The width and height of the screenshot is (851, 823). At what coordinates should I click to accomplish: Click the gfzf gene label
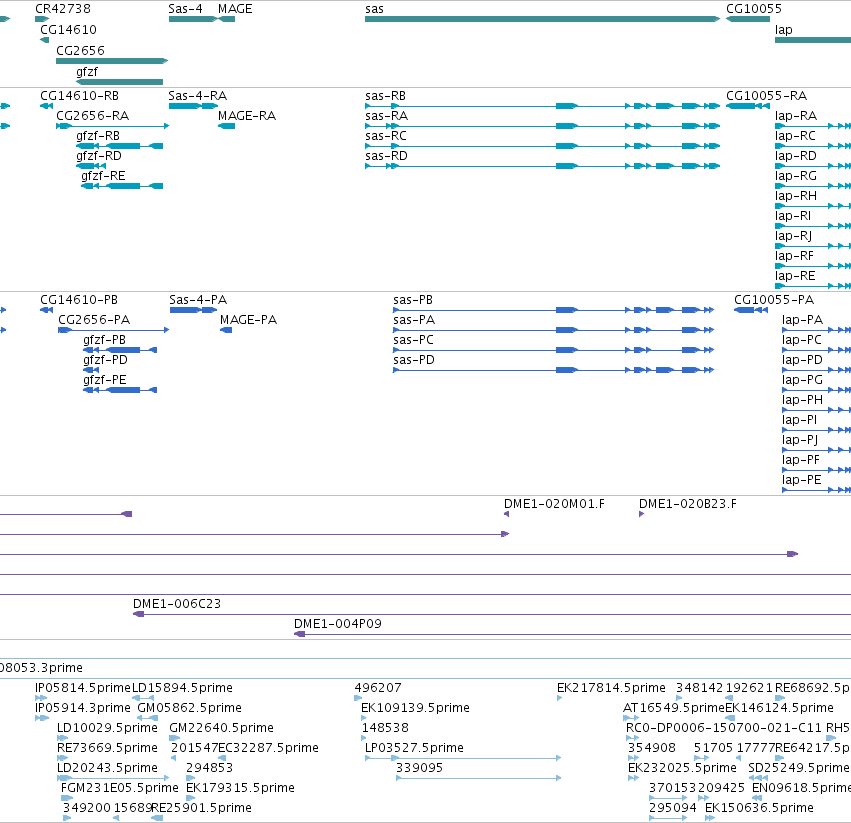87,72
